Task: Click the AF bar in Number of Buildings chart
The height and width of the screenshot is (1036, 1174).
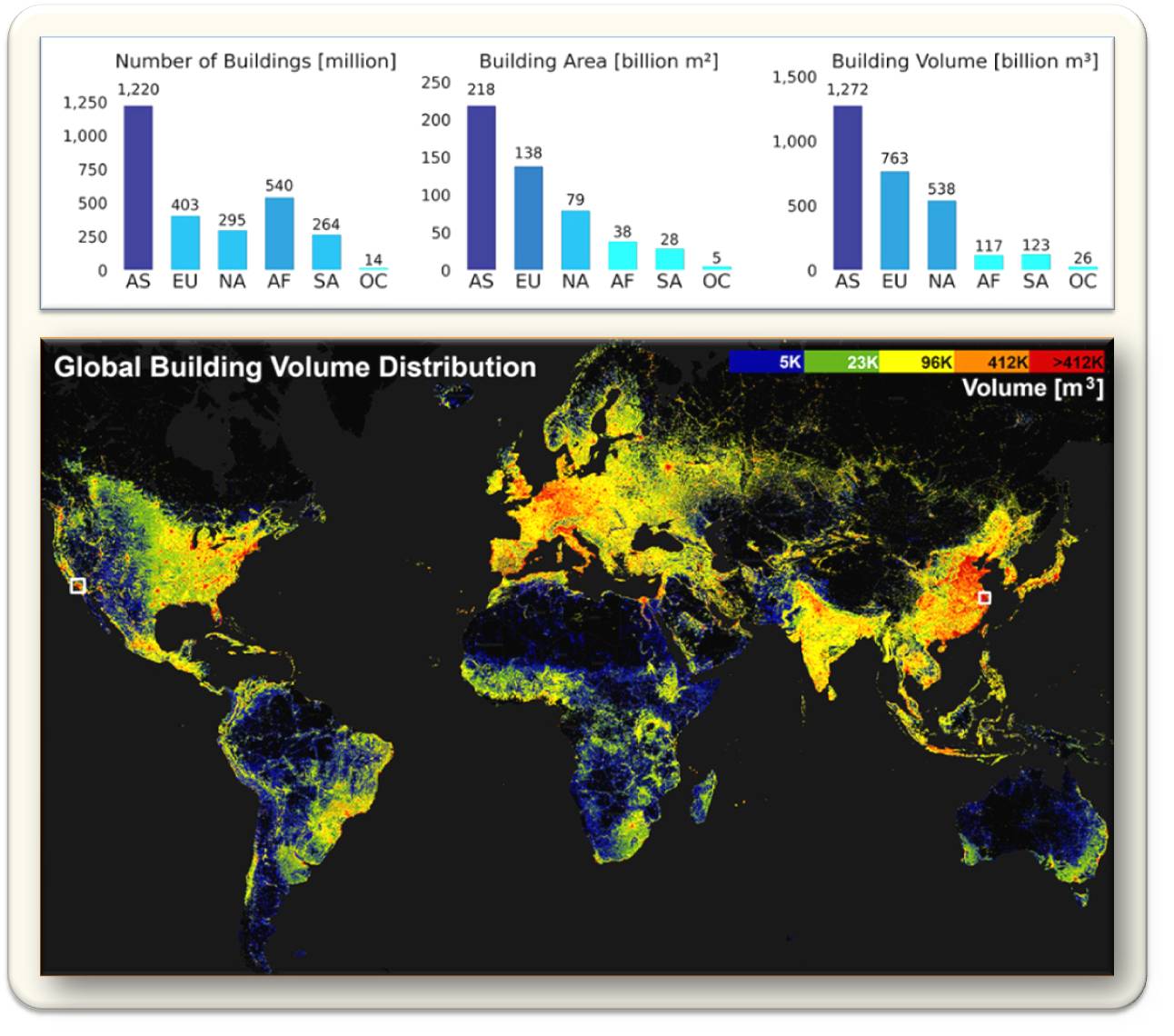Action: [x=279, y=234]
